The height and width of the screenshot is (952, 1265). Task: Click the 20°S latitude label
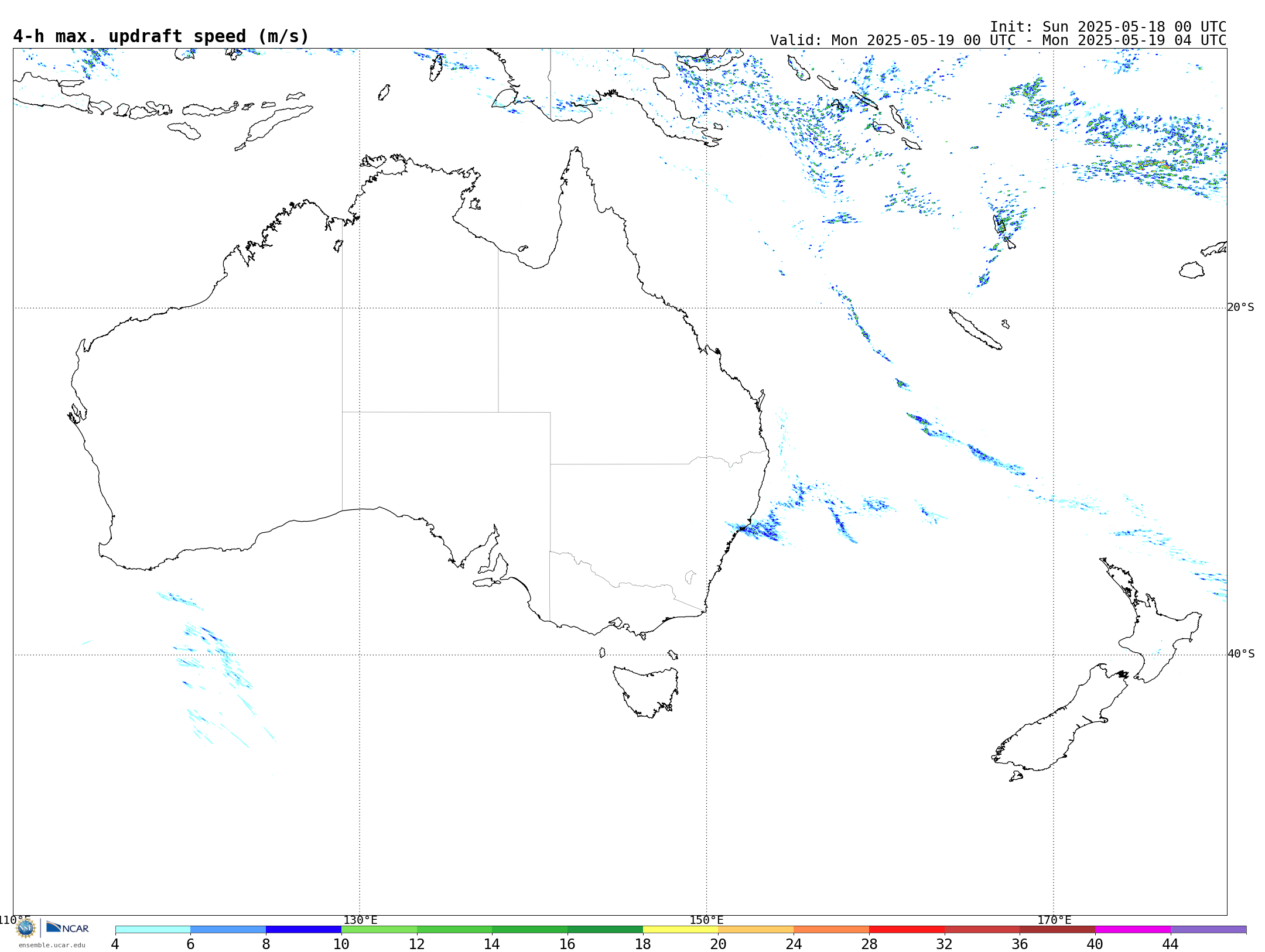(x=1241, y=307)
